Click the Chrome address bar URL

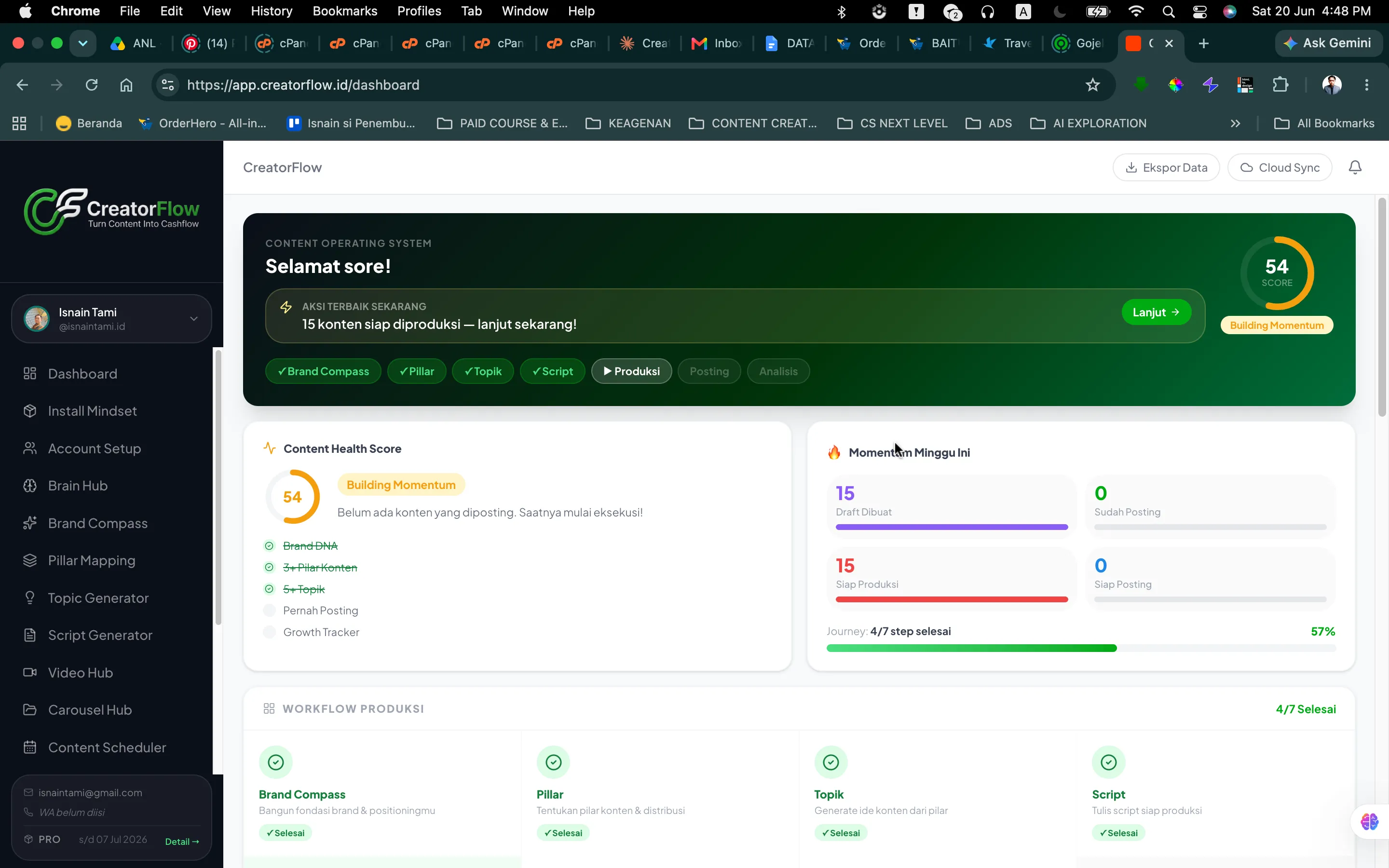point(303,85)
